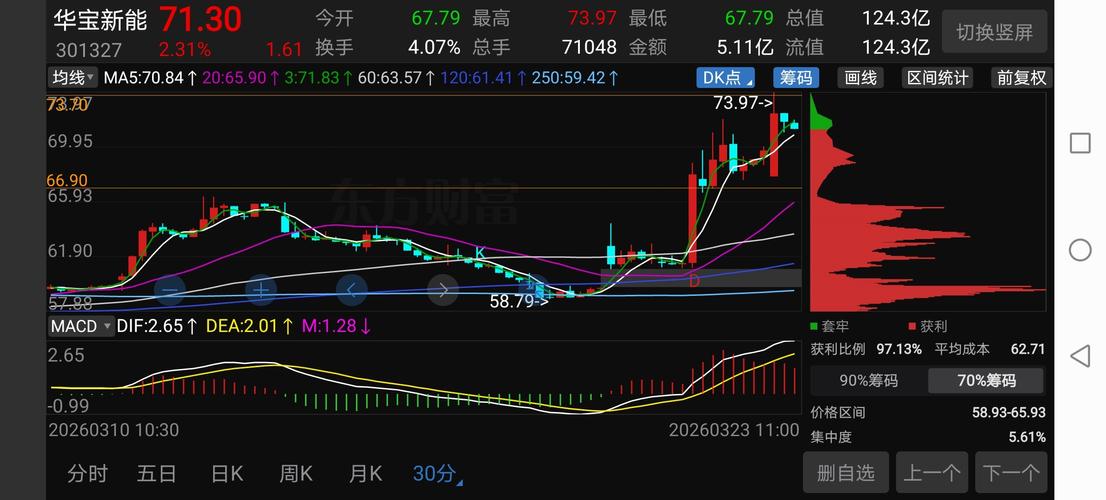Go to next stock with 下一个

(1011, 472)
